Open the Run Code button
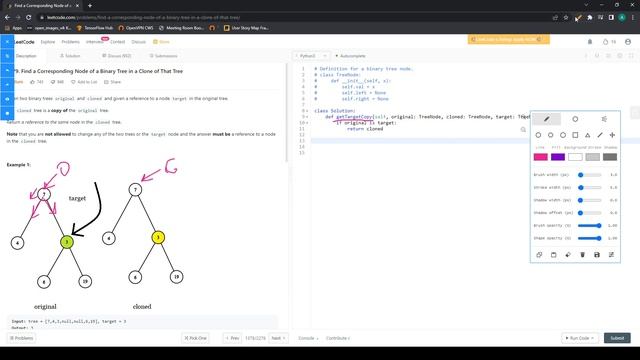Image resolution: width=640 pixels, height=360 pixels. 579,338
